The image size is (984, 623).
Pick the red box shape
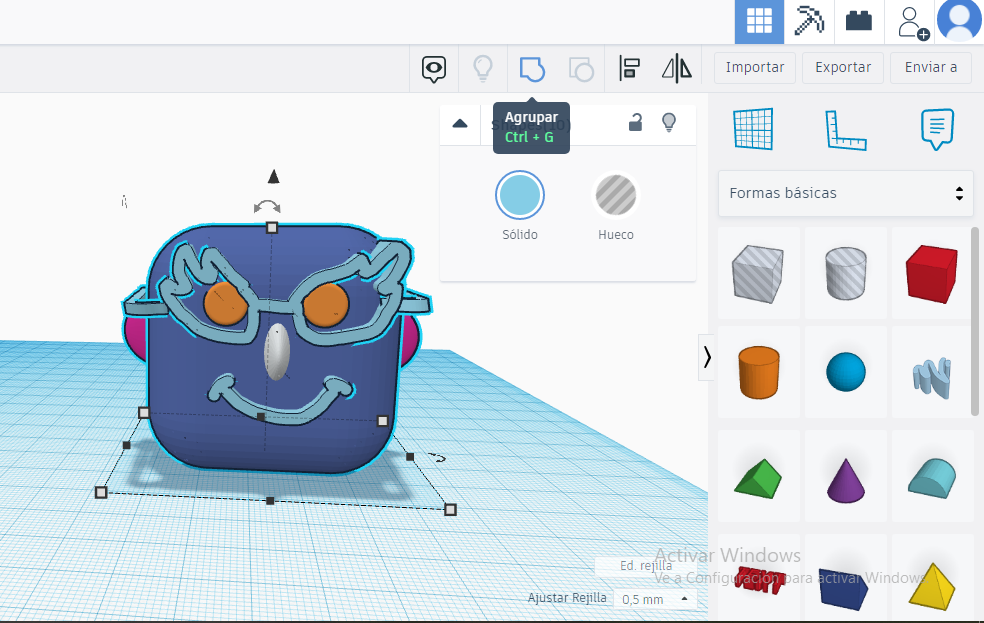click(932, 274)
